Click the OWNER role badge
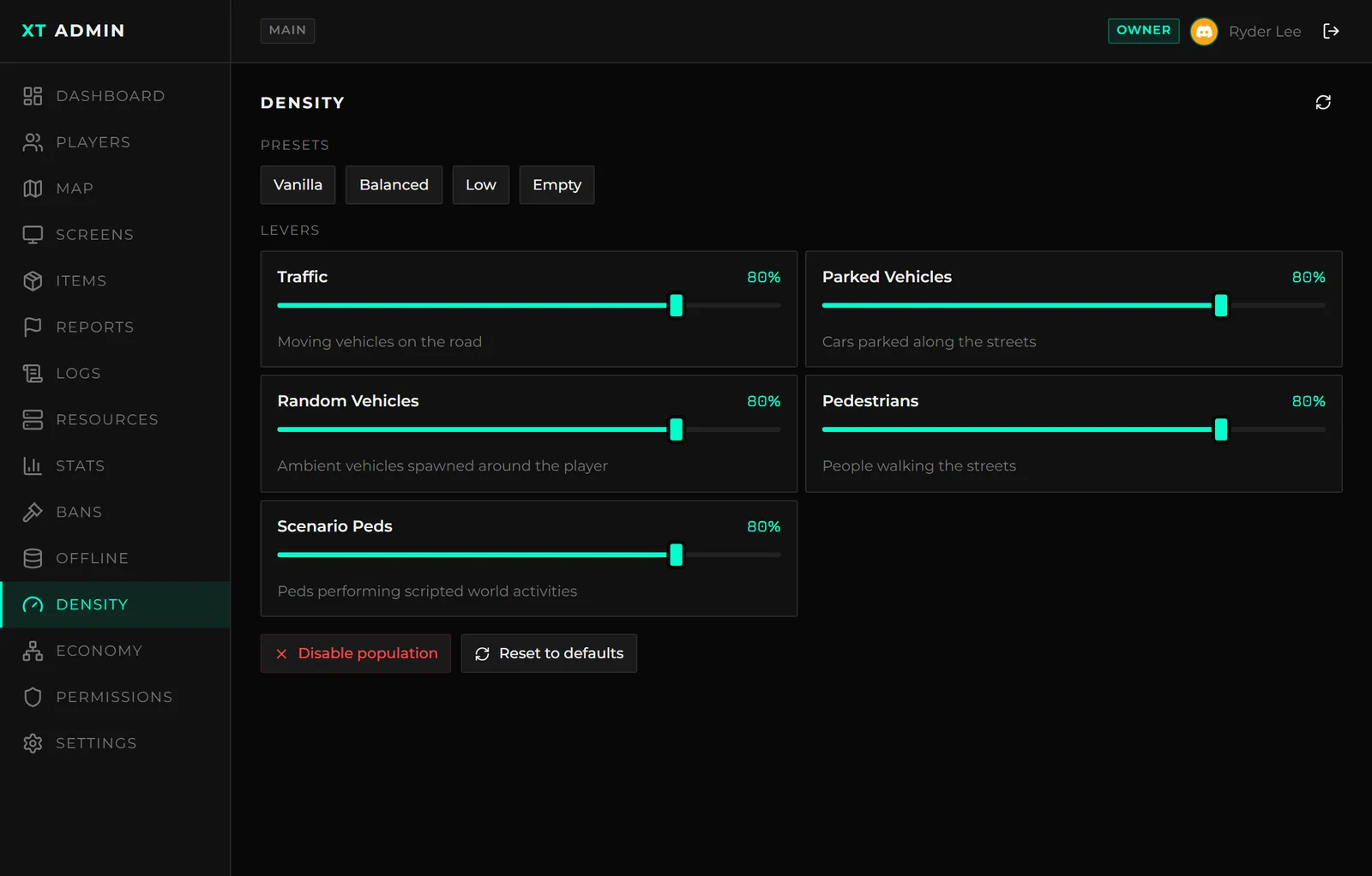1372x876 pixels. point(1144,31)
